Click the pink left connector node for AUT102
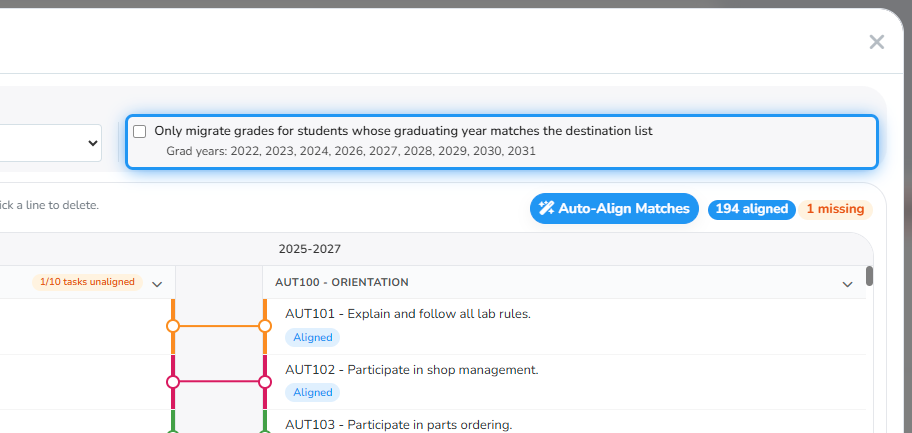This screenshot has width=912, height=433. (x=173, y=382)
